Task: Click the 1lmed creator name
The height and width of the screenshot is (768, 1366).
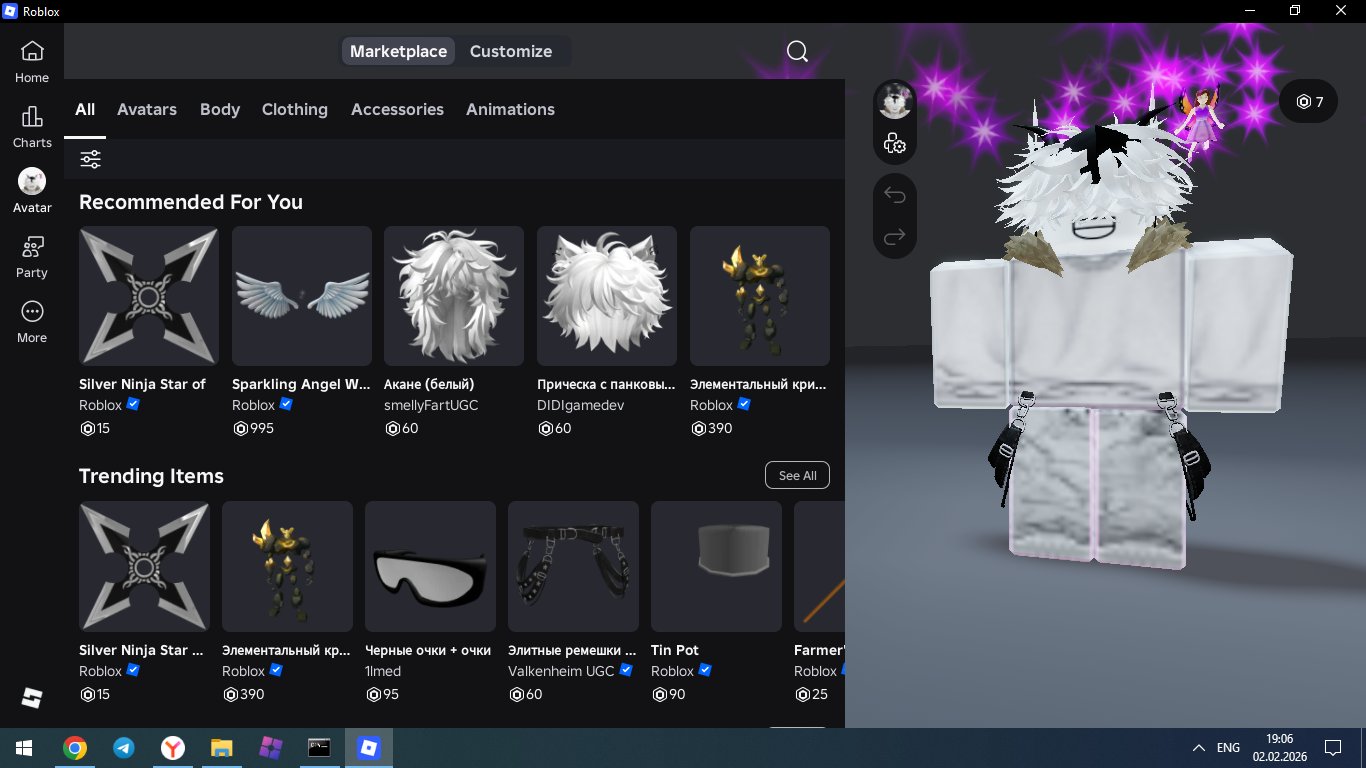Action: coord(382,671)
